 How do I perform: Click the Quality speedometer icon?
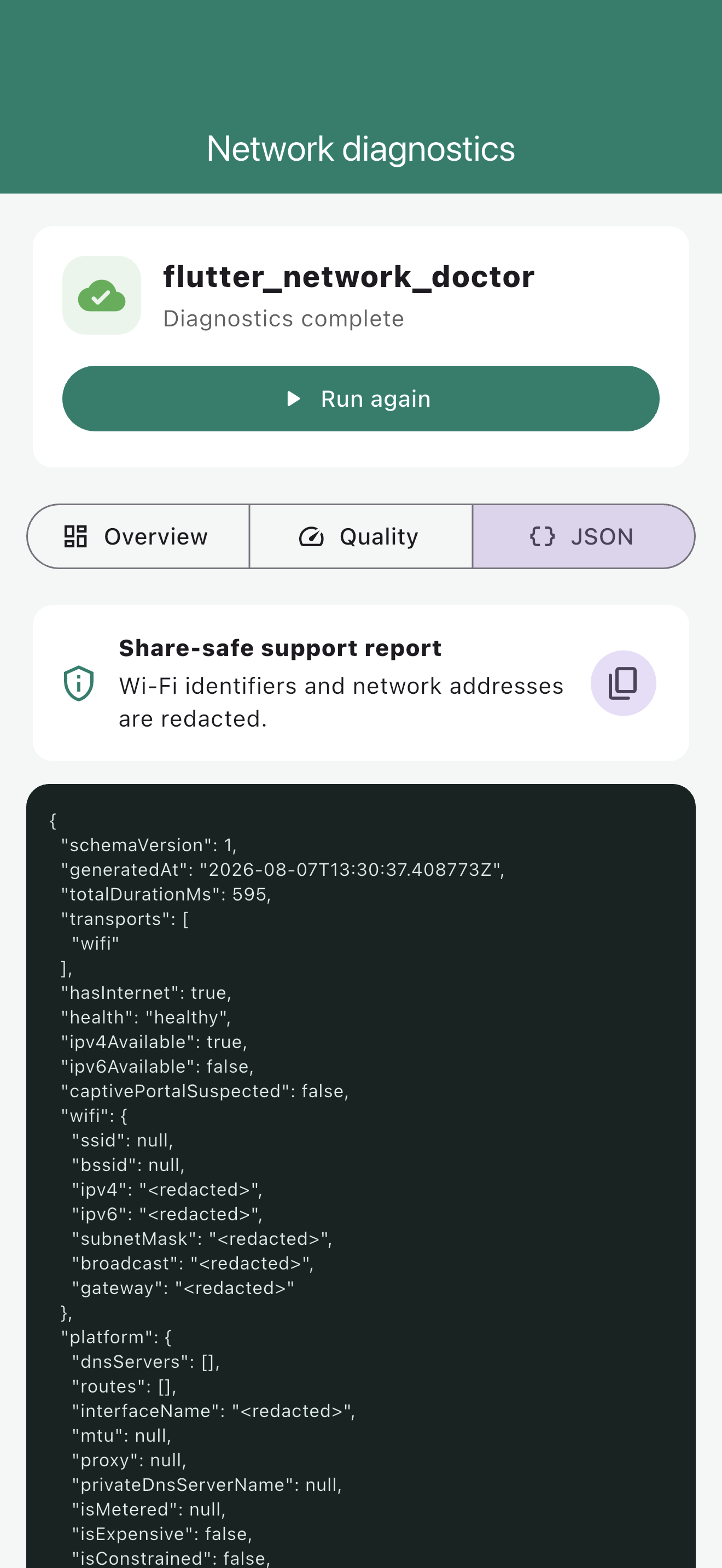(311, 536)
